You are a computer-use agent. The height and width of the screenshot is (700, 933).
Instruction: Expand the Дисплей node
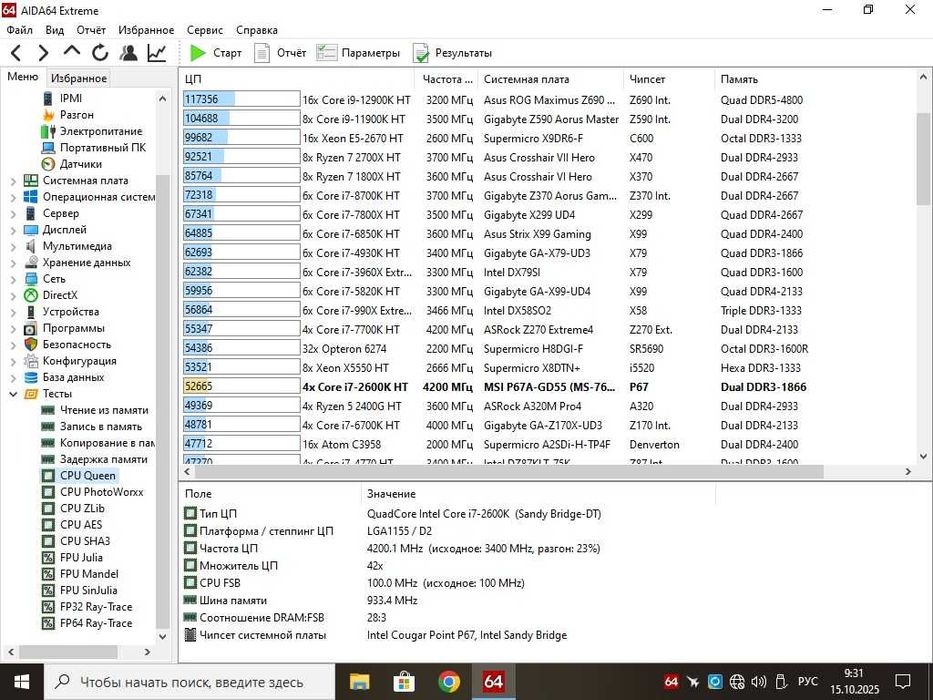(13, 230)
